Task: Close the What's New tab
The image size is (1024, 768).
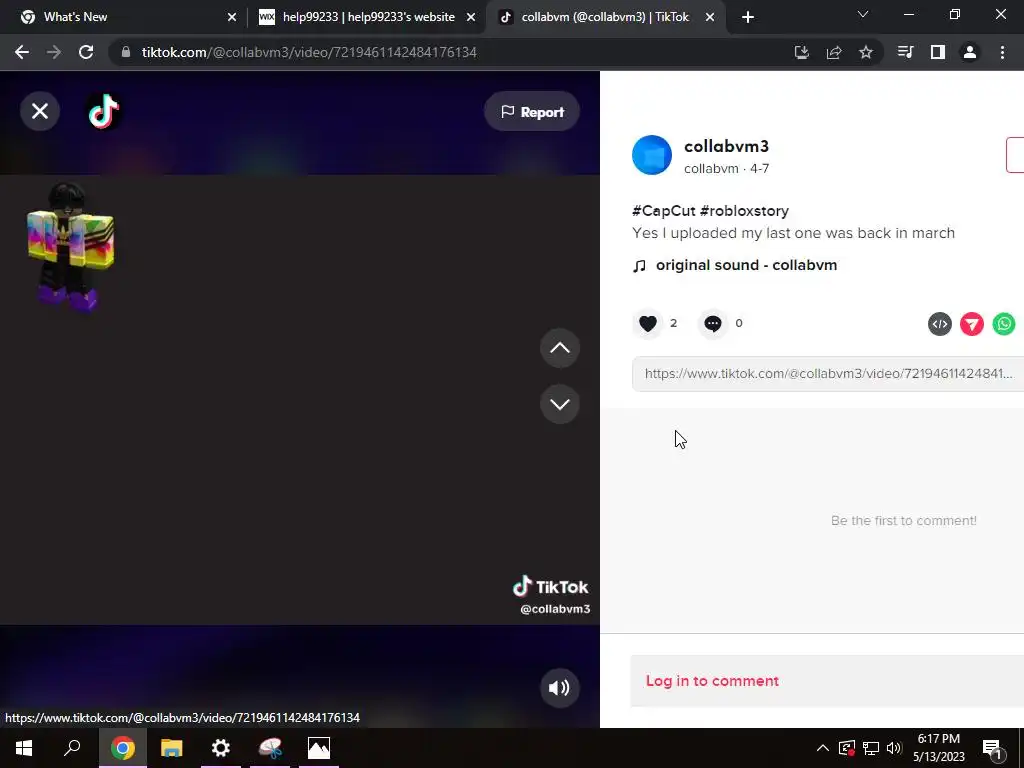Action: [232, 17]
